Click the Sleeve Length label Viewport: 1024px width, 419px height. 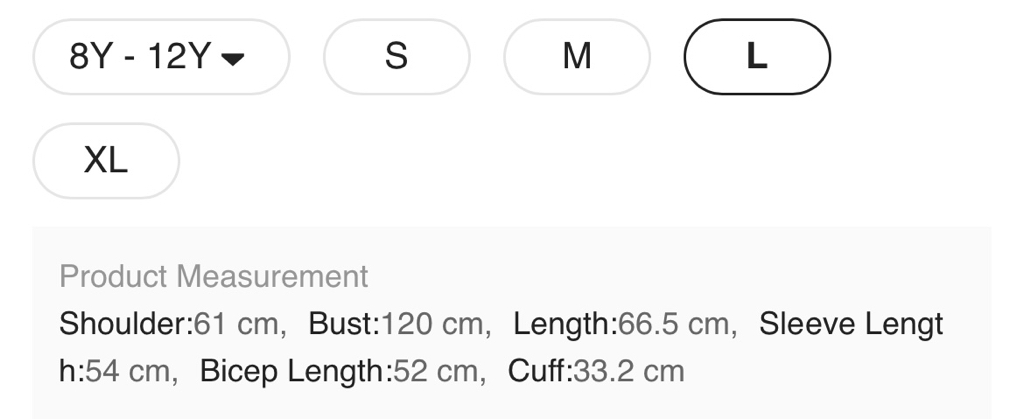pos(850,324)
